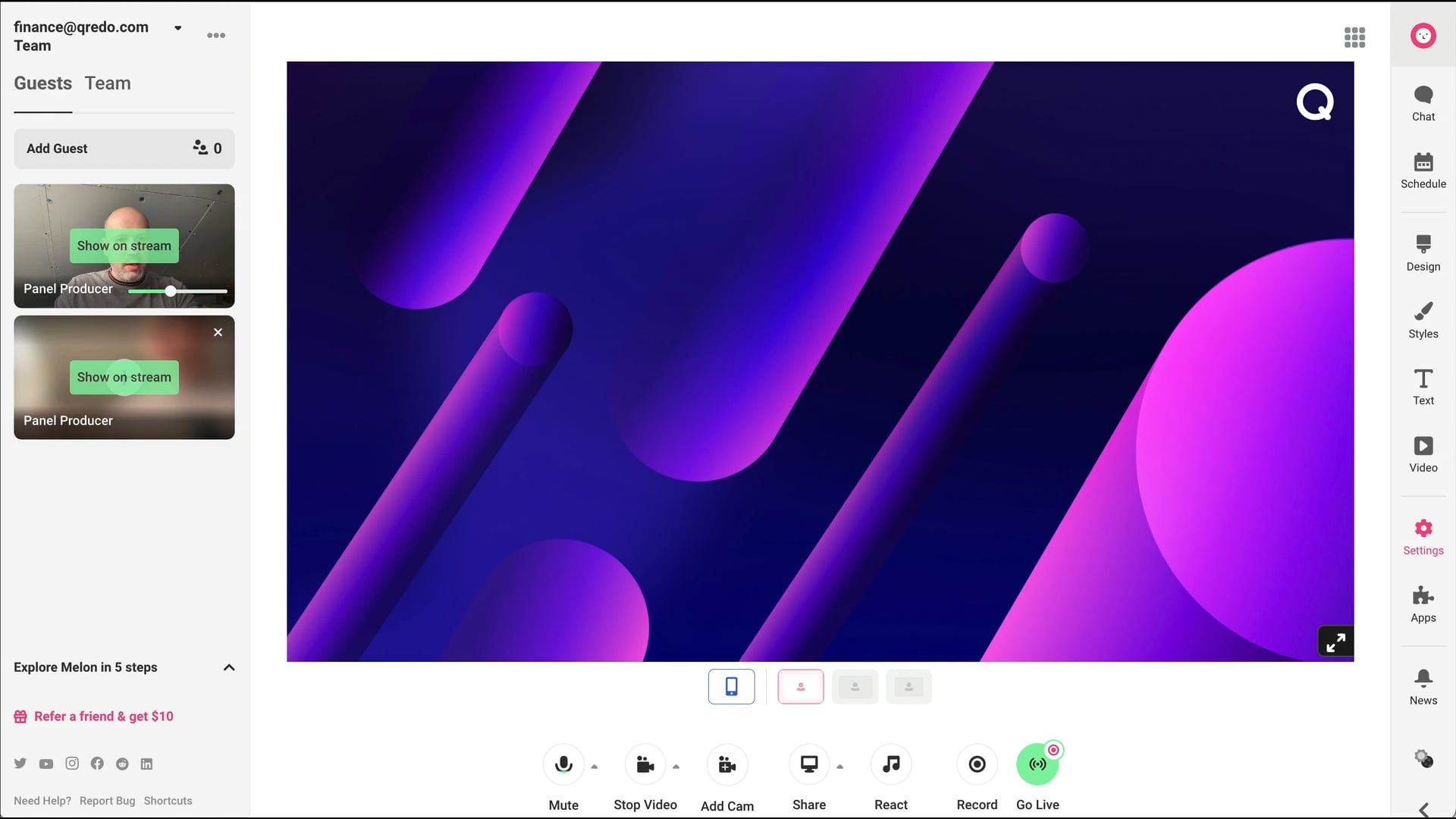The width and height of the screenshot is (1456, 819).
Task: Collapse Explore Melon in 5 steps
Action: pyautogui.click(x=228, y=667)
